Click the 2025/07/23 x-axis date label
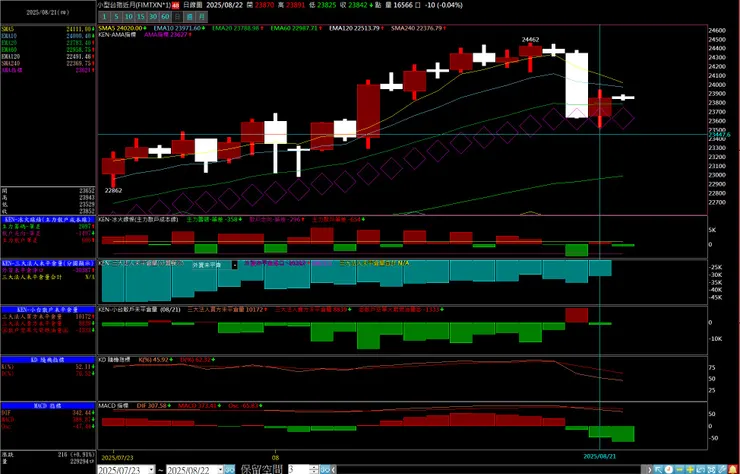Viewport: 740px width, 474px height. coord(116,457)
